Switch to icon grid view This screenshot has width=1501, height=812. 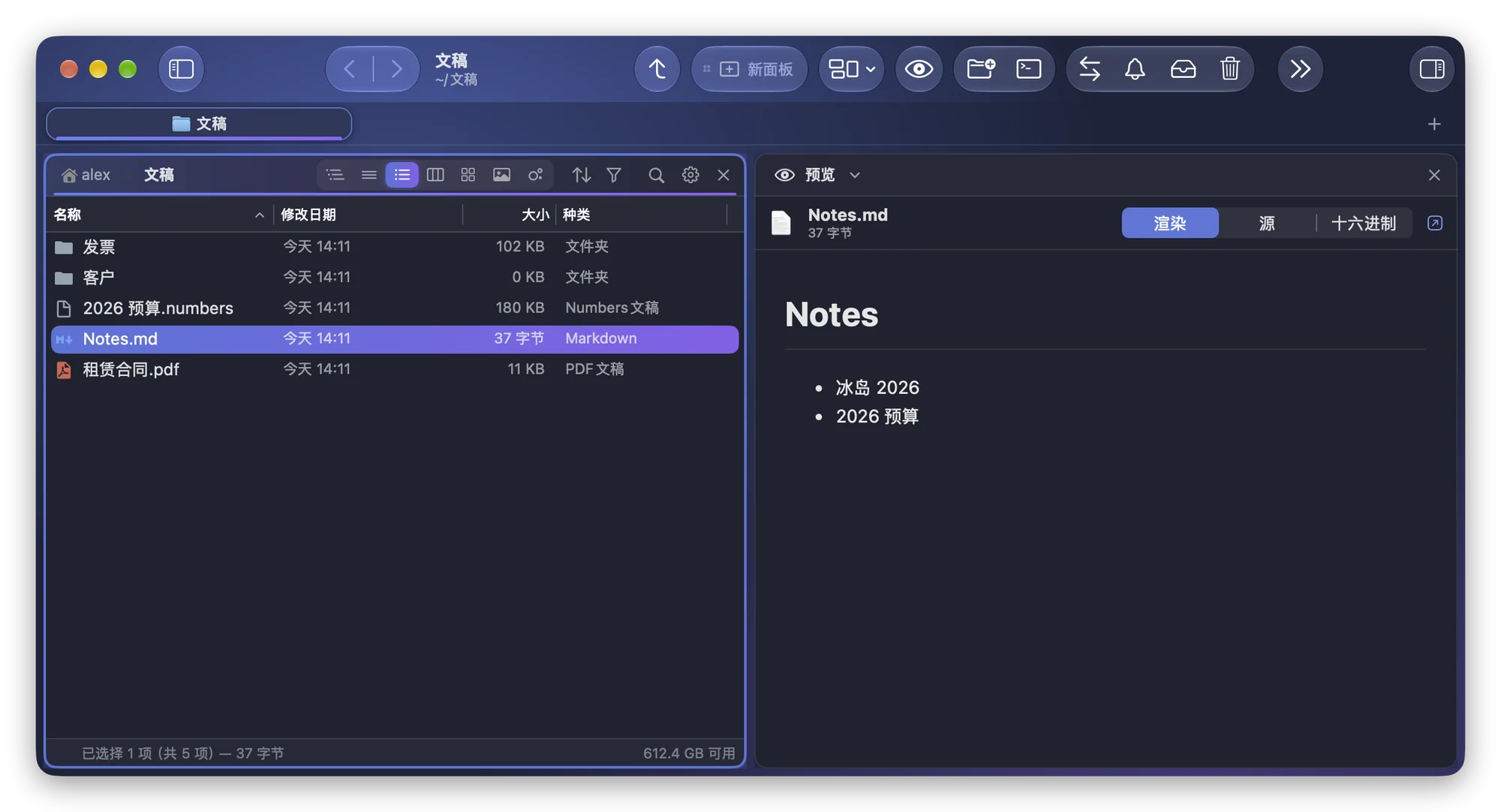pyautogui.click(x=468, y=175)
